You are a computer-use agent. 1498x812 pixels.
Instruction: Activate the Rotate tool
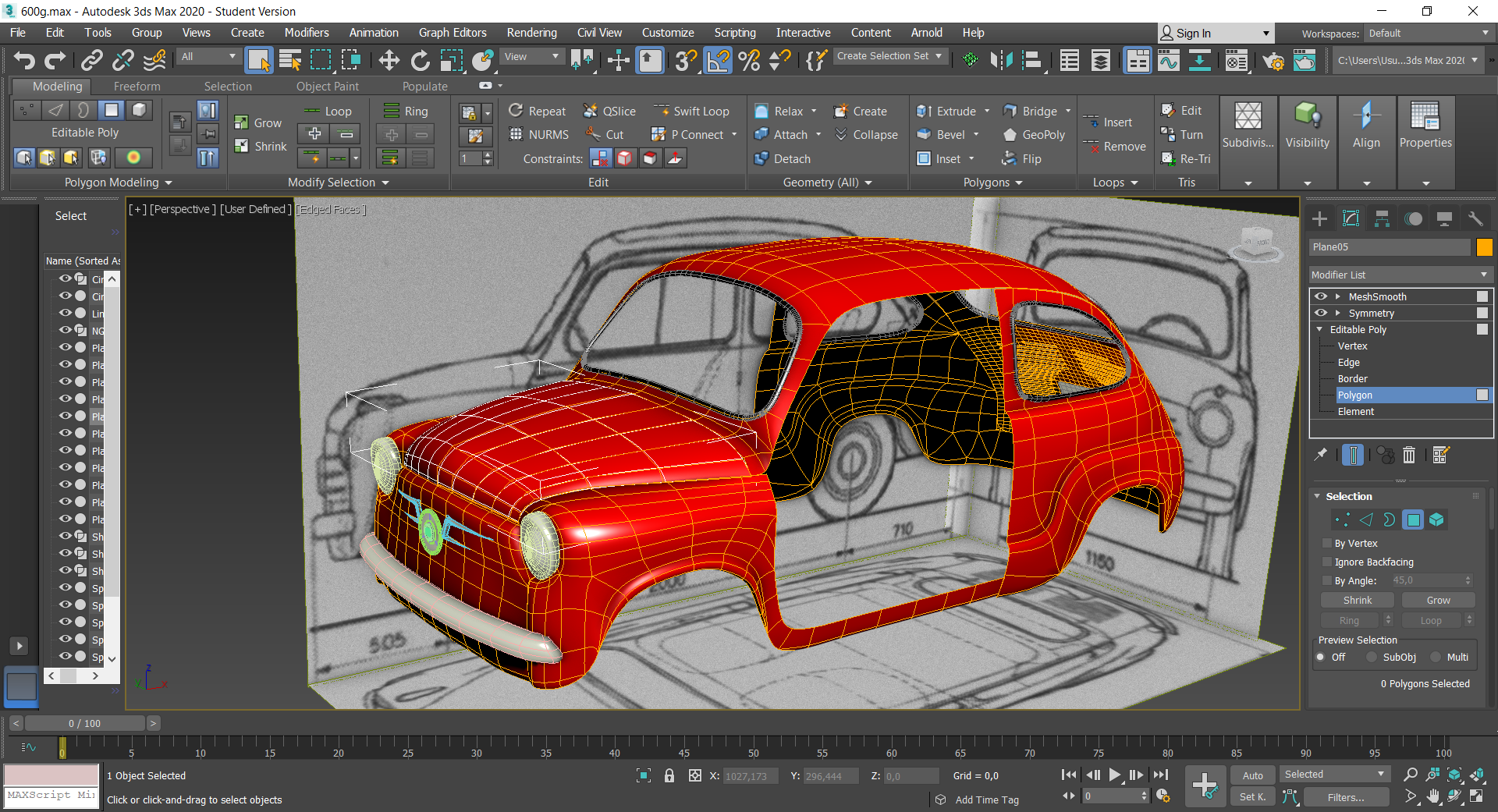coord(420,60)
